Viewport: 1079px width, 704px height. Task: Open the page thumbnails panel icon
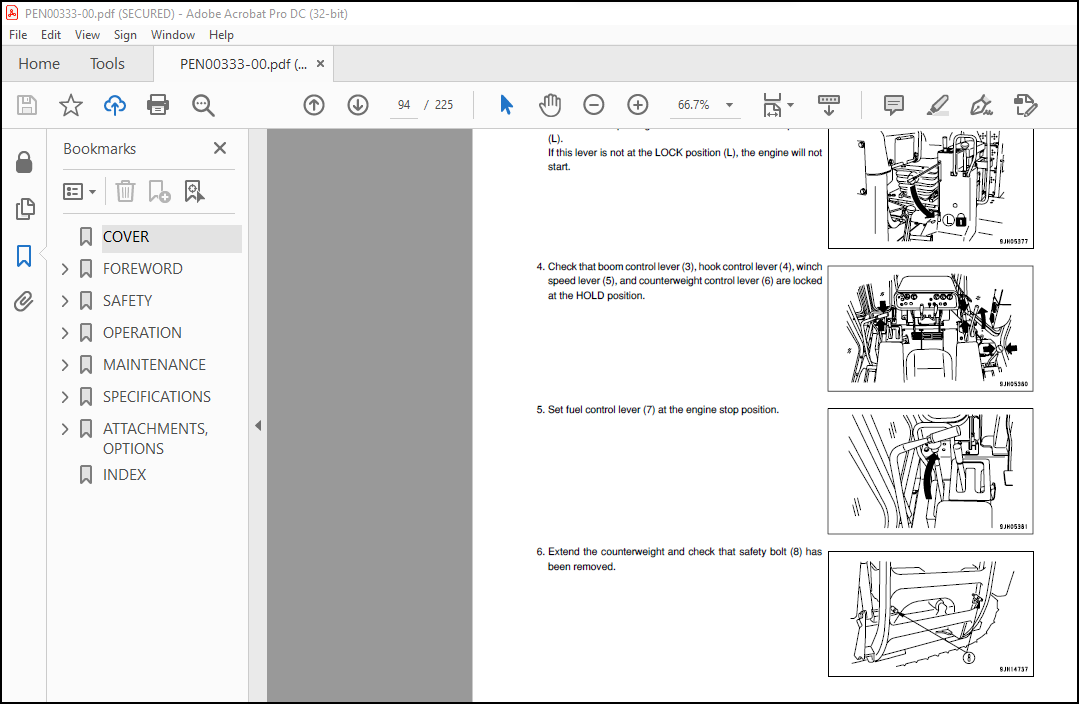(25, 209)
